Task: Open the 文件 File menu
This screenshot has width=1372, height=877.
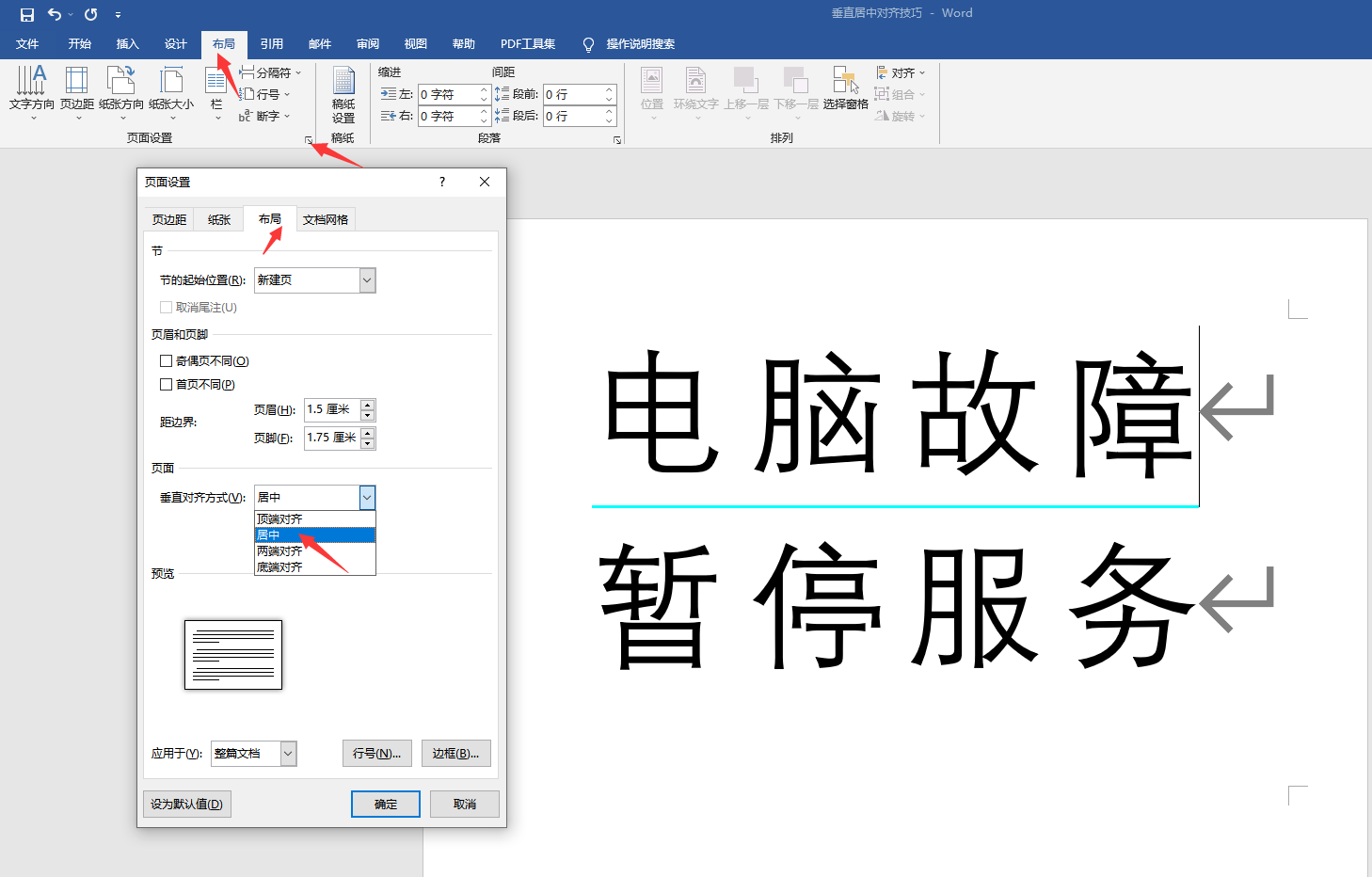Action: (x=27, y=44)
